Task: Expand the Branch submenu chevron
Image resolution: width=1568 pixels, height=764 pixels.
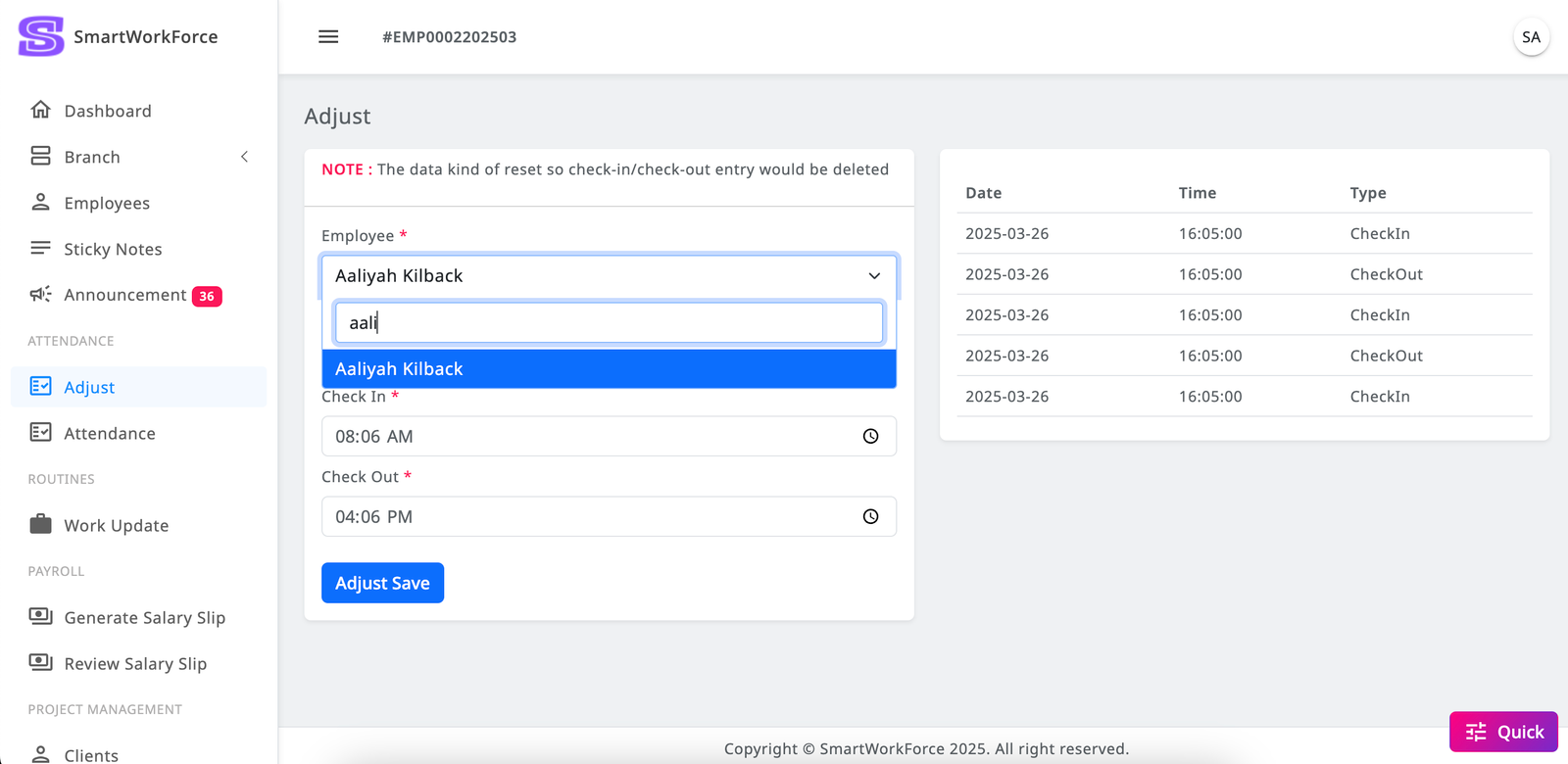Action: point(245,157)
